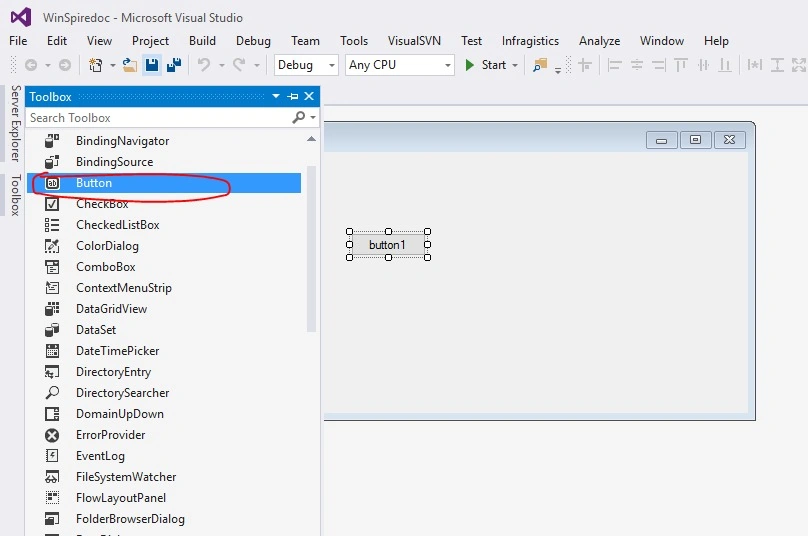808x536 pixels.
Task: Close the Toolbox panel
Action: [309, 96]
